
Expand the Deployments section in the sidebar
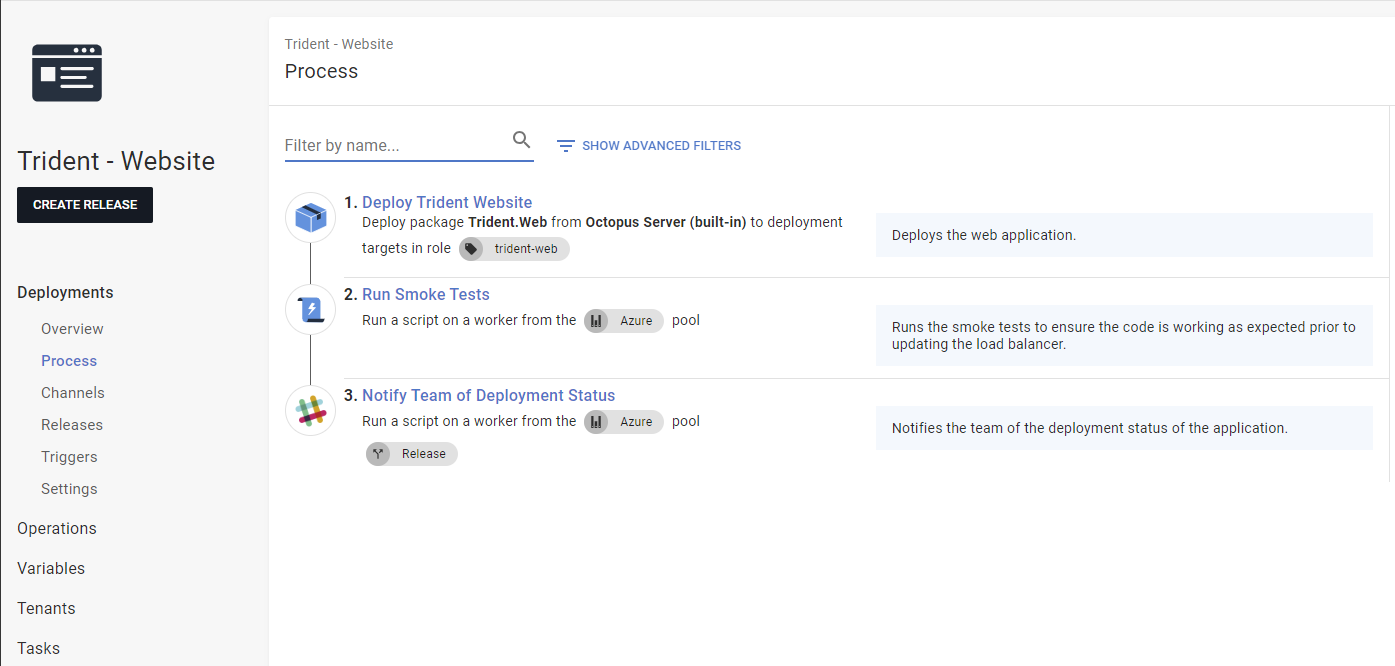[65, 292]
